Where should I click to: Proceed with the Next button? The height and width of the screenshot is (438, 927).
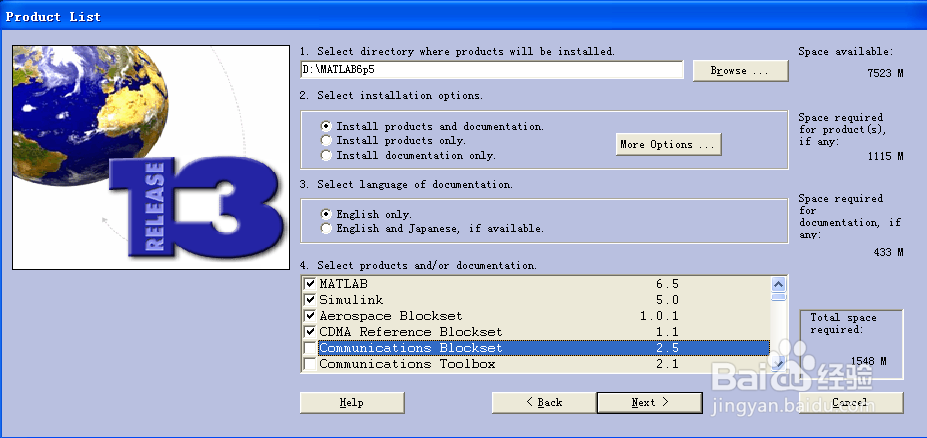tap(650, 403)
